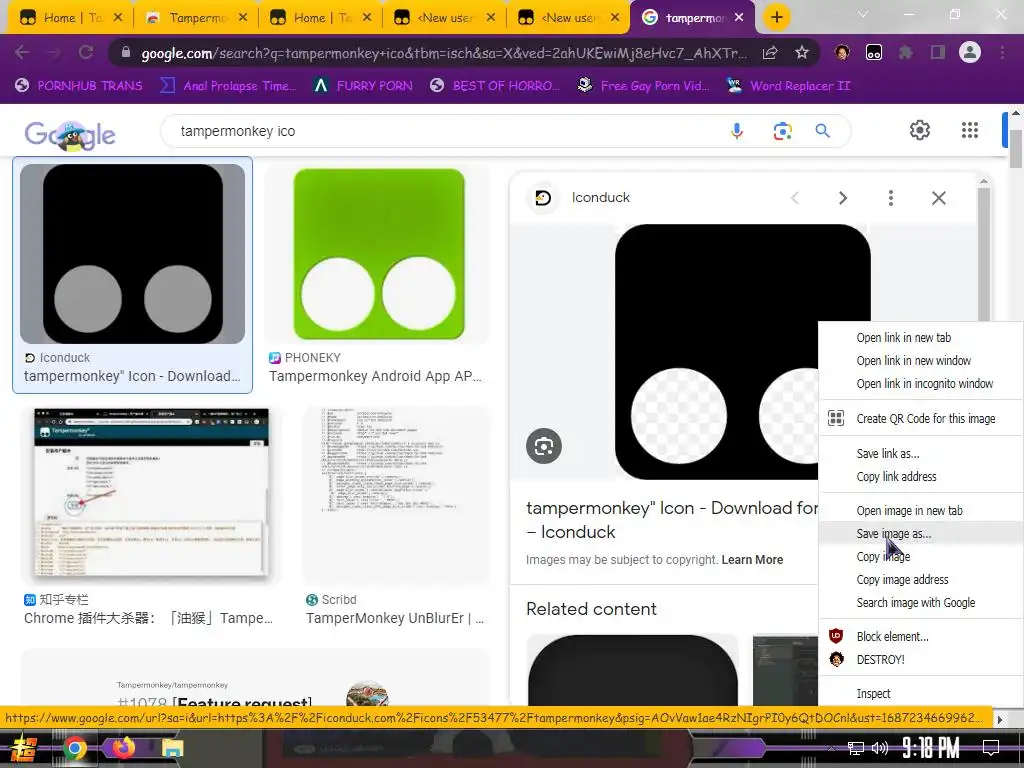Switch to the Tampermonkey tab with colorful icon
The height and width of the screenshot is (768, 1024).
pos(196,18)
